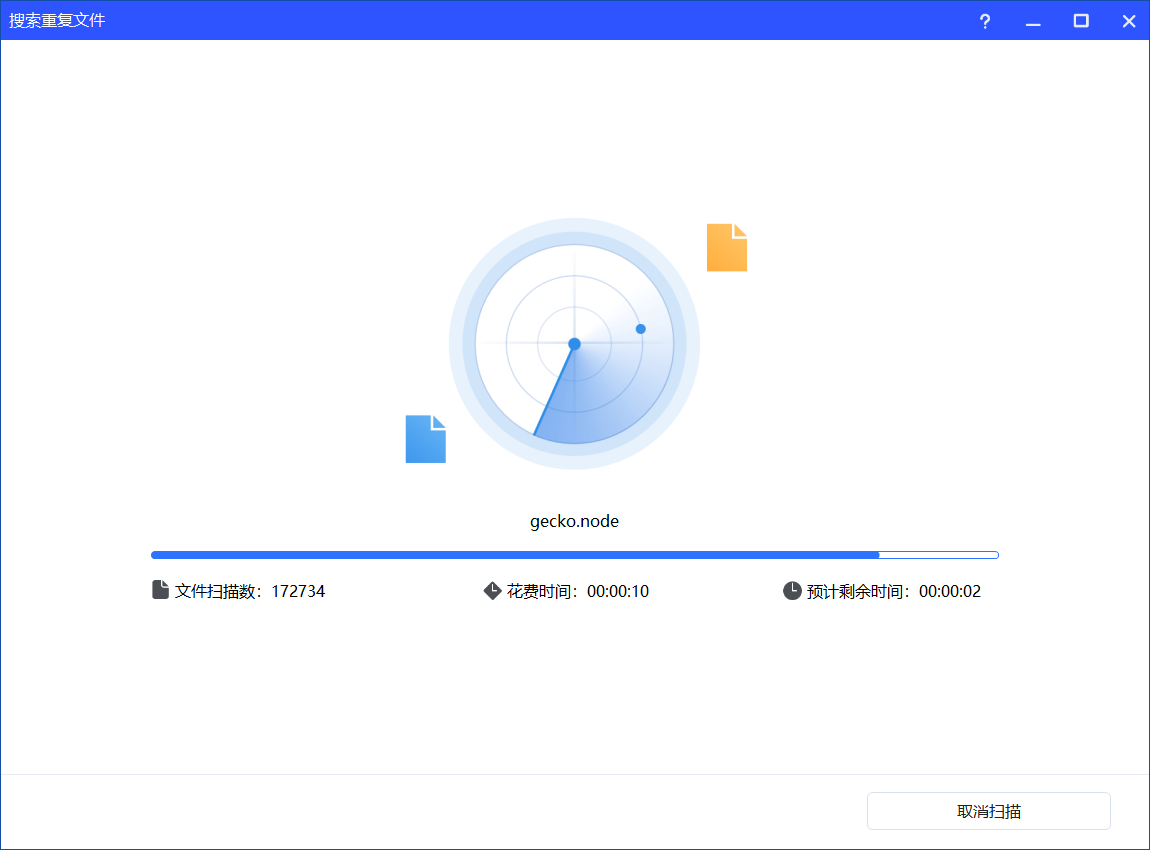Click the 预计剩余时间: 00:00:02 text
This screenshot has width=1150, height=850.
click(893, 591)
